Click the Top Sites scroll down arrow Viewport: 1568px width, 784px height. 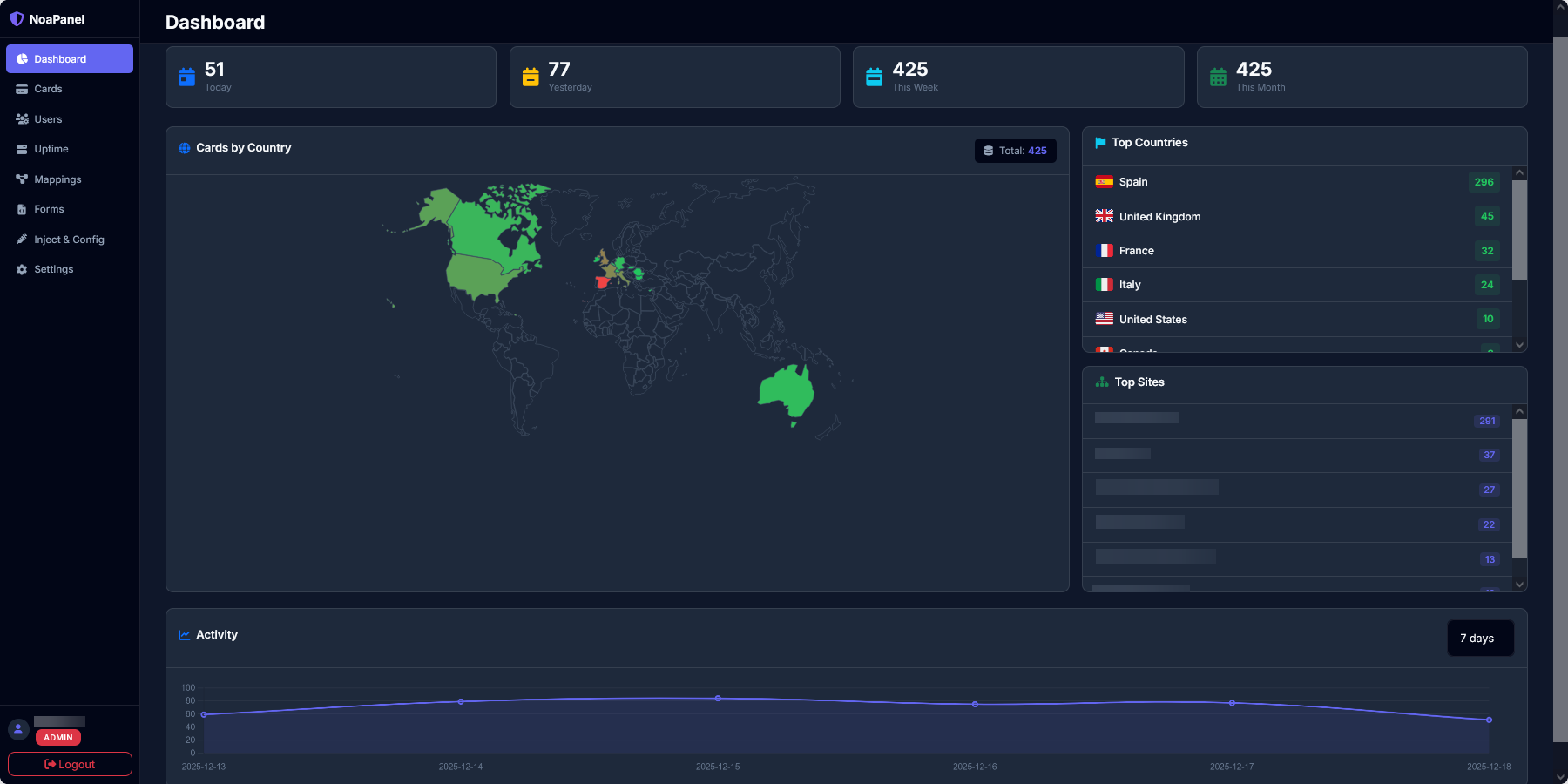click(1519, 585)
